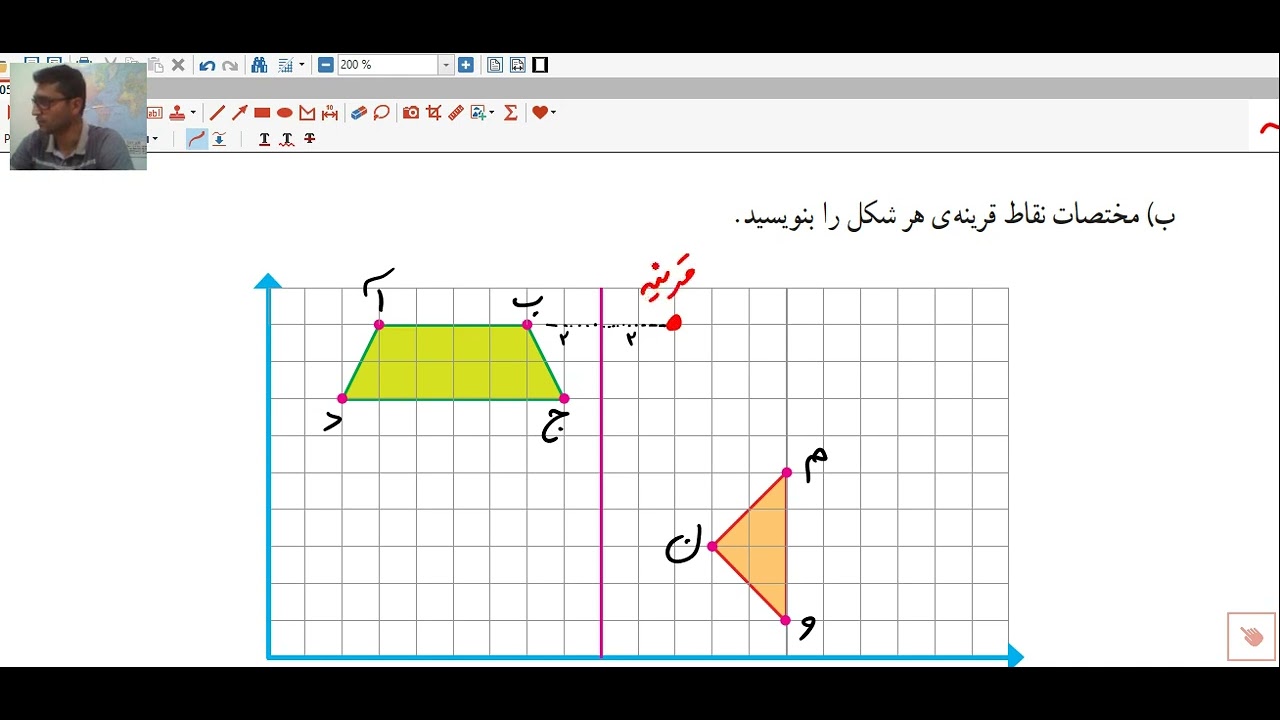The width and height of the screenshot is (1280, 720).
Task: Expand the Stamp tool dropdown arrow
Action: pyautogui.click(x=192, y=113)
